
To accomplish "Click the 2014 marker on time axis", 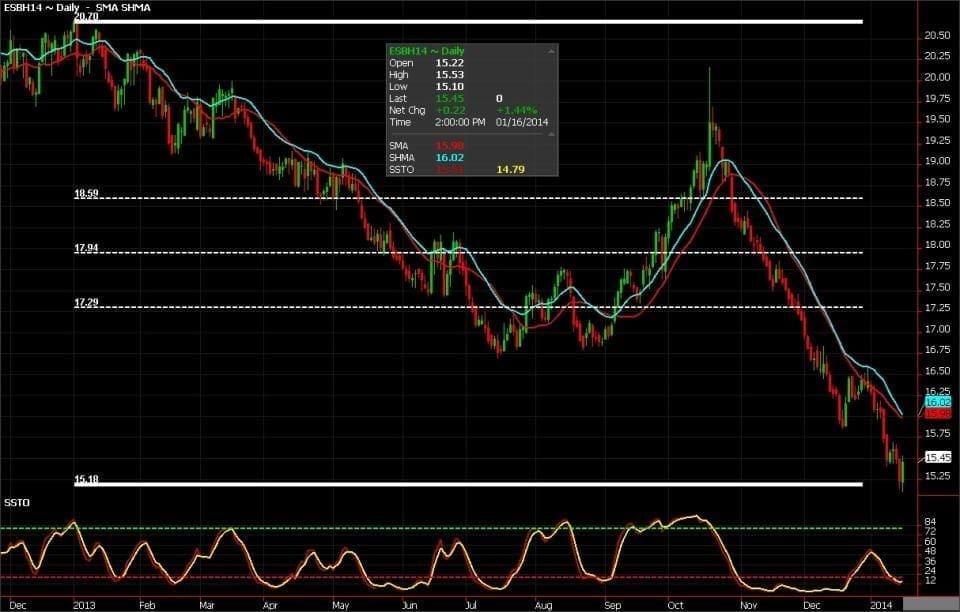I will [880, 605].
